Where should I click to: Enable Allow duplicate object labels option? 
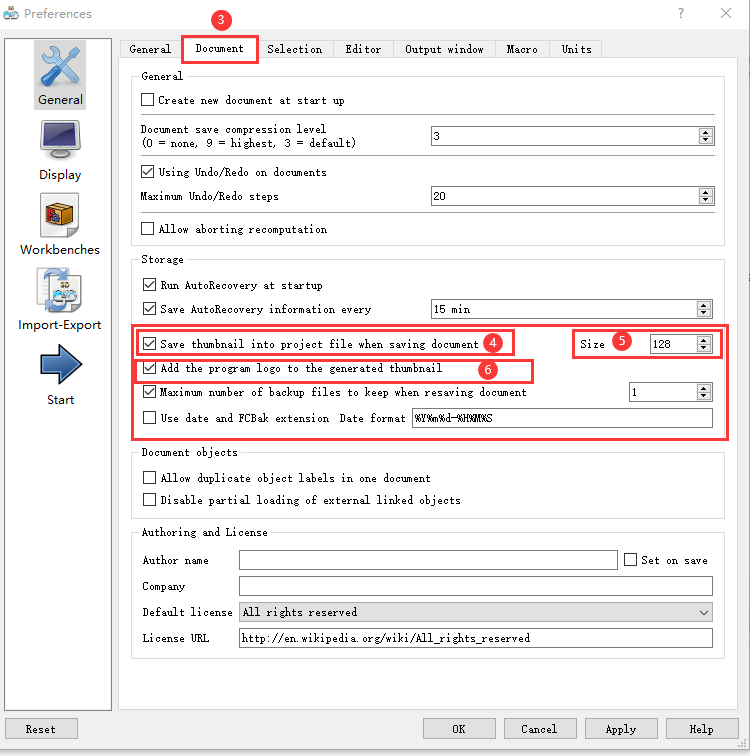150,478
